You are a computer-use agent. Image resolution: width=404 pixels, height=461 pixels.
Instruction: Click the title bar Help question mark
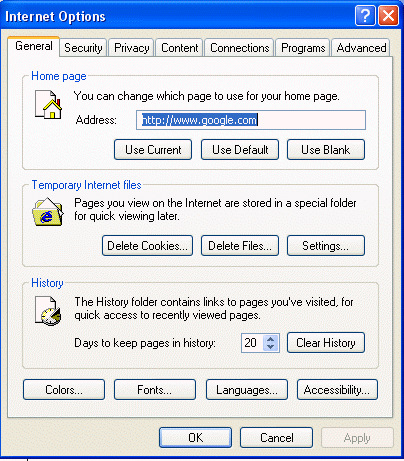click(x=365, y=16)
